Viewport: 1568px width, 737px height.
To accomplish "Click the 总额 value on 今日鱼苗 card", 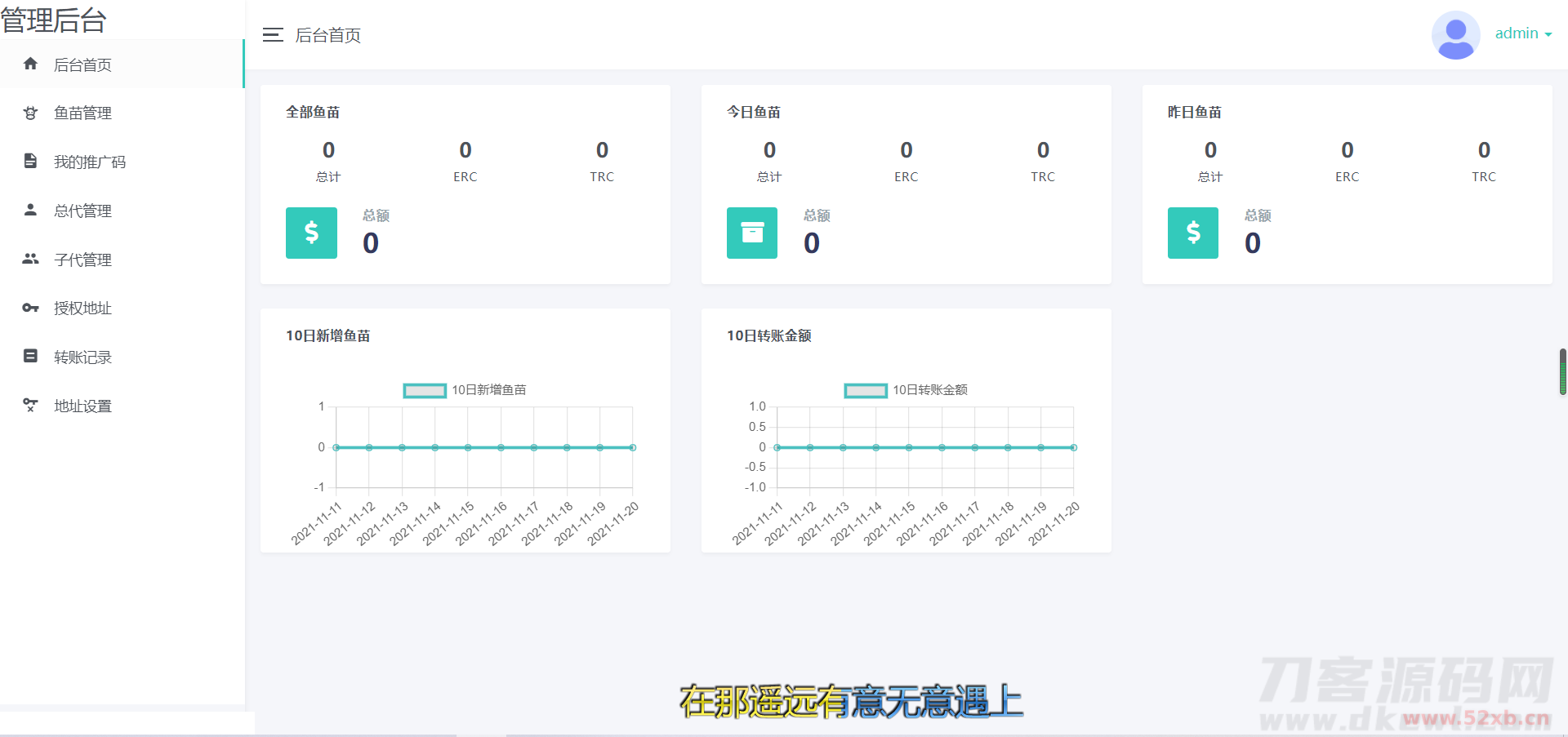I will [811, 242].
